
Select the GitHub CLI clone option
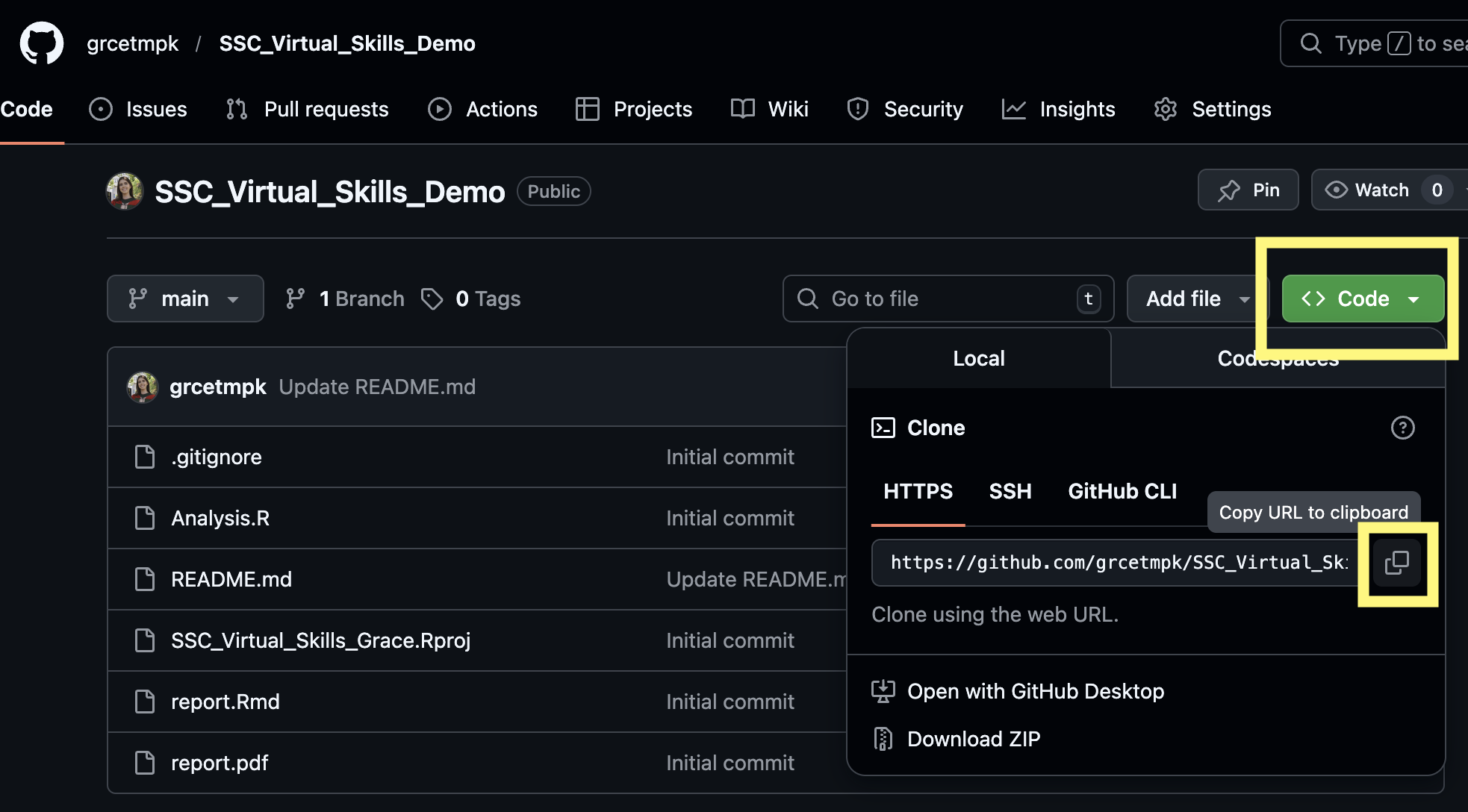pyautogui.click(x=1122, y=491)
